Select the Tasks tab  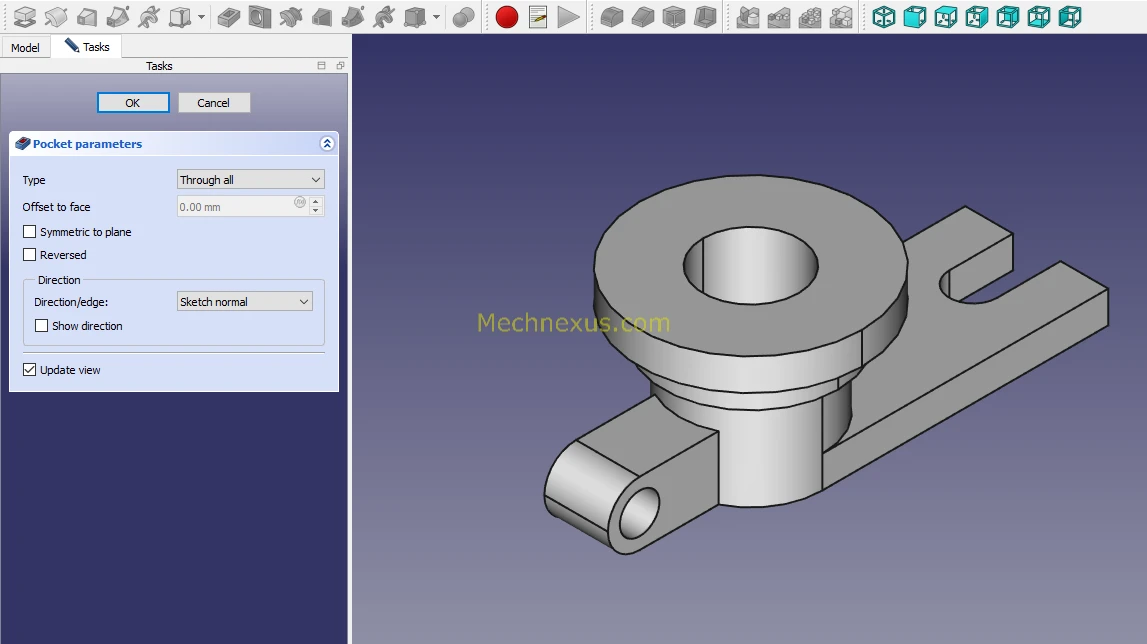point(88,47)
